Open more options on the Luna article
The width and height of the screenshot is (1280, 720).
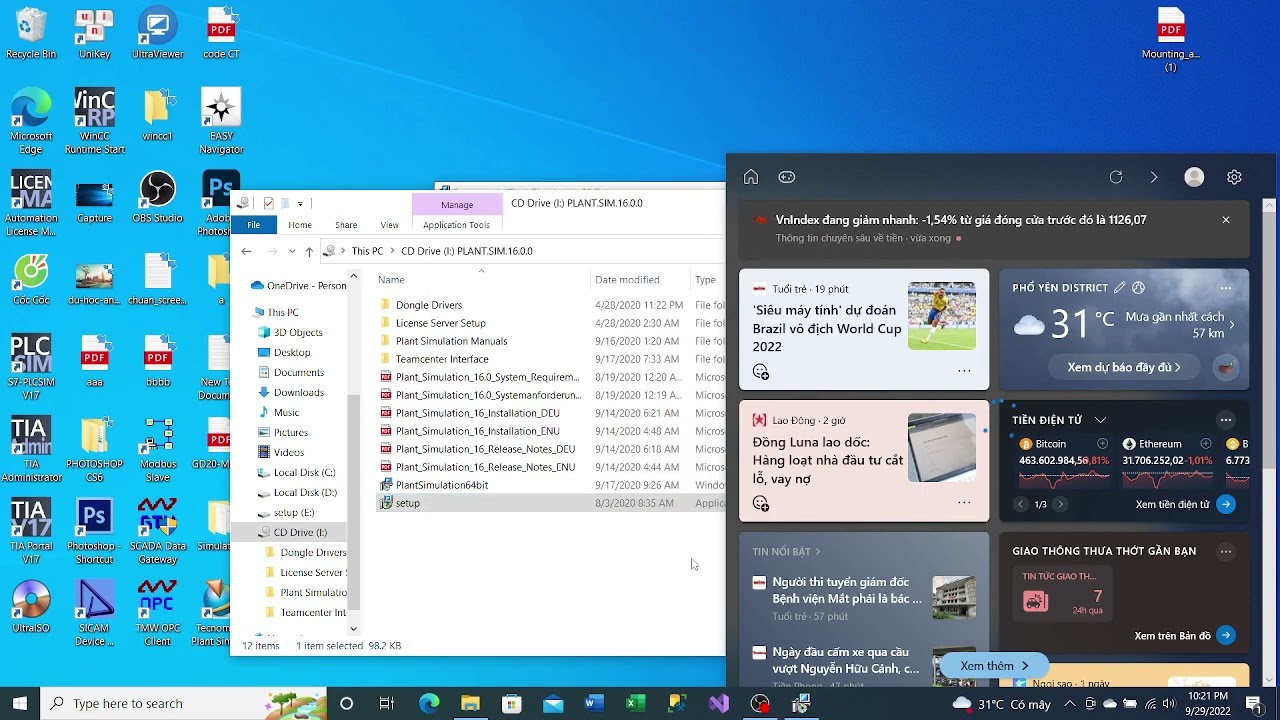pos(964,503)
